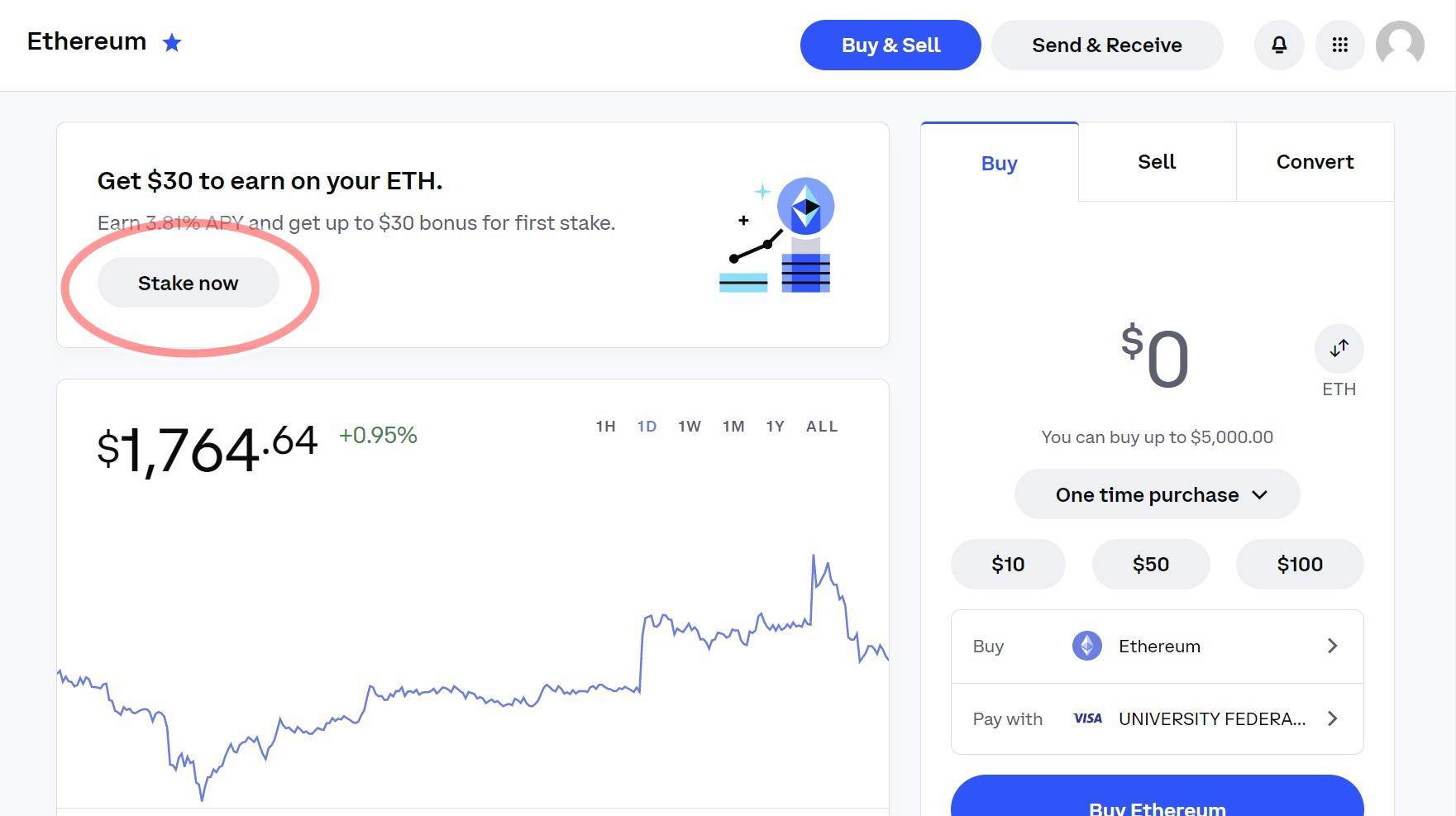1456x816 pixels.
Task: Click the Ethereum coin logo in Buy row
Action: pos(1087,646)
